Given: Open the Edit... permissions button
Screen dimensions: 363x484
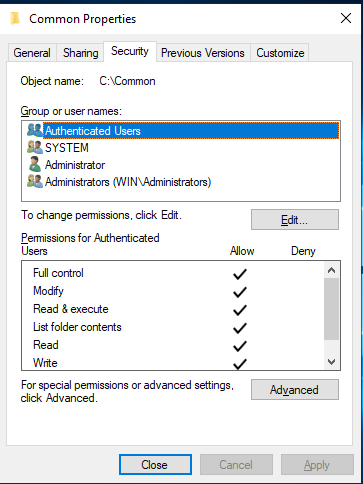Looking at the screenshot, I should pos(295,220).
